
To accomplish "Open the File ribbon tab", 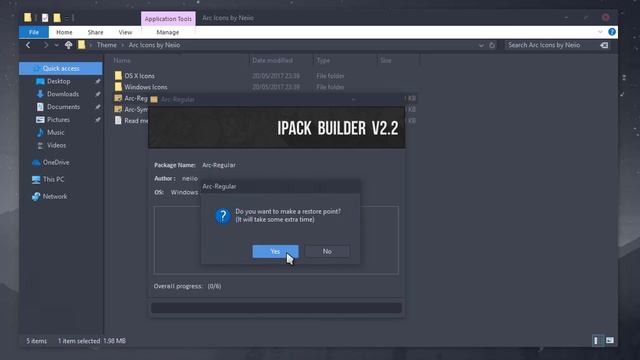I will (34, 32).
